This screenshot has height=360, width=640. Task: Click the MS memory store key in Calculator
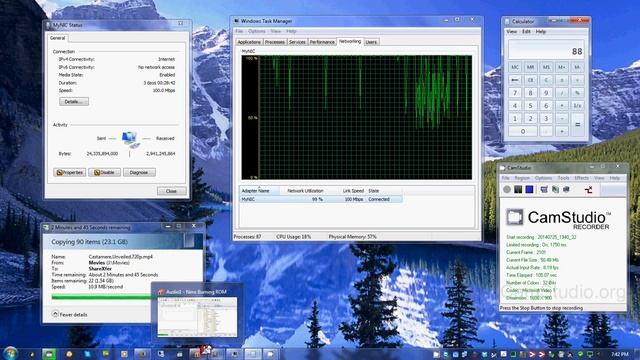546,67
